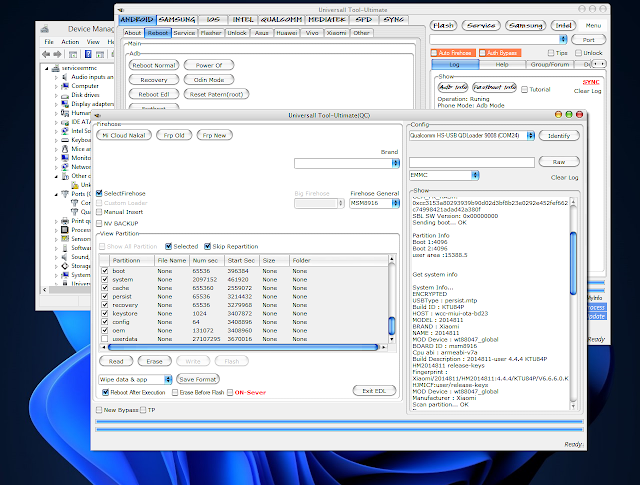The height and width of the screenshot is (485, 640).
Task: Click the Frp New button
Action: [214, 135]
